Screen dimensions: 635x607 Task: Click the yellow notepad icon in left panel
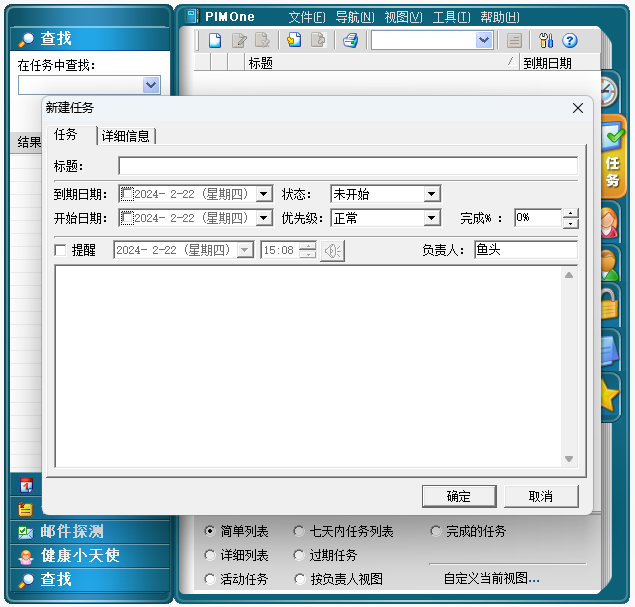tap(26, 509)
